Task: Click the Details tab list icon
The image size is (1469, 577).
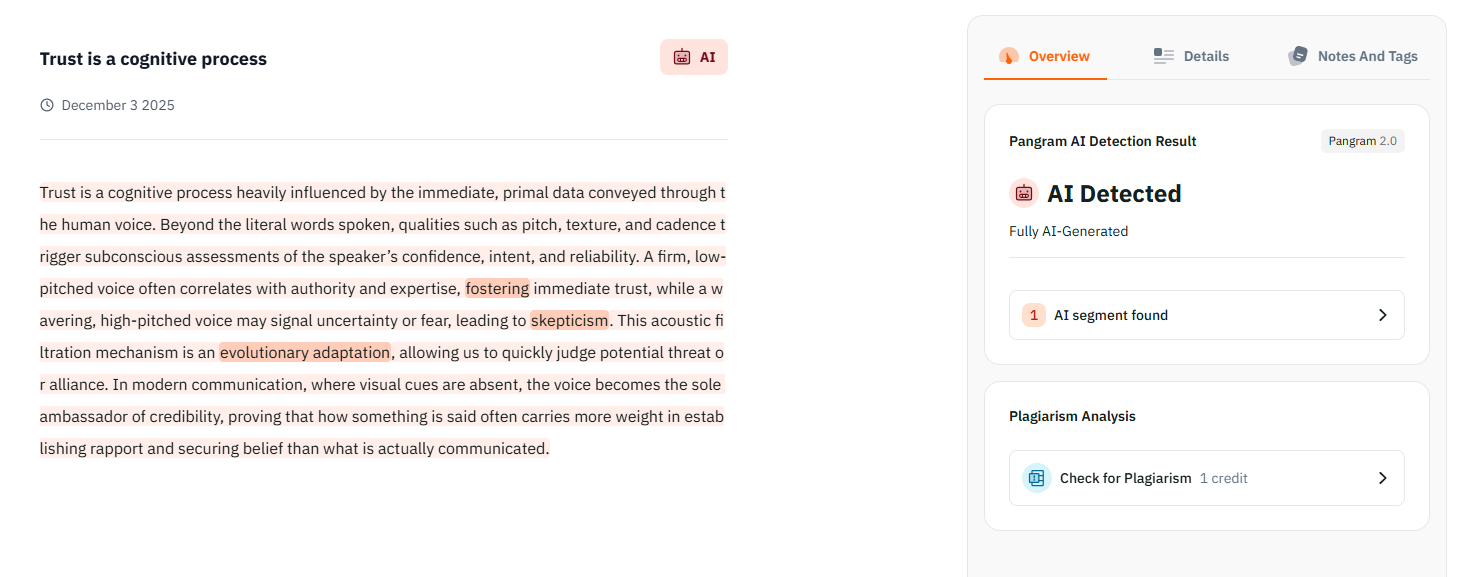Action: [x=1163, y=56]
